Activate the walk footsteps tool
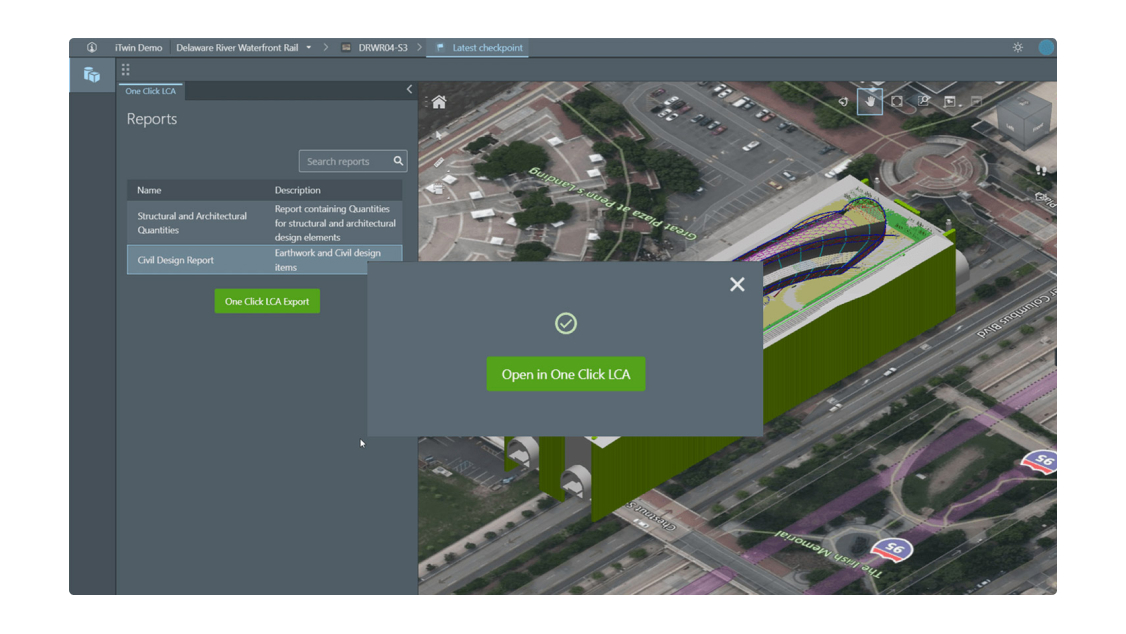This screenshot has height=634, width=1126. 1041,170
